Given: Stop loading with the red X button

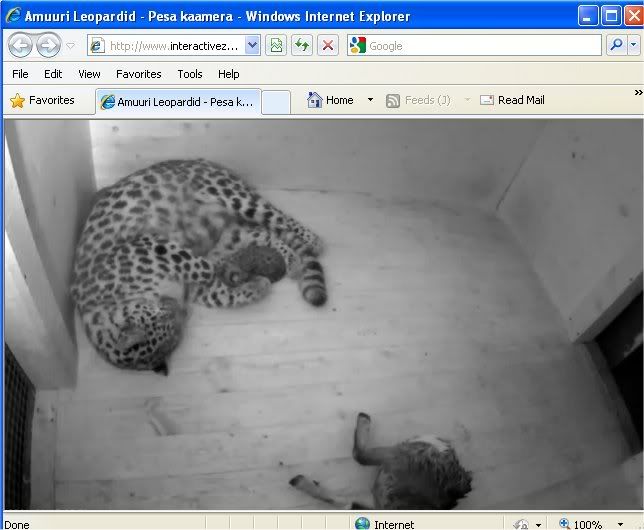Looking at the screenshot, I should pos(328,45).
